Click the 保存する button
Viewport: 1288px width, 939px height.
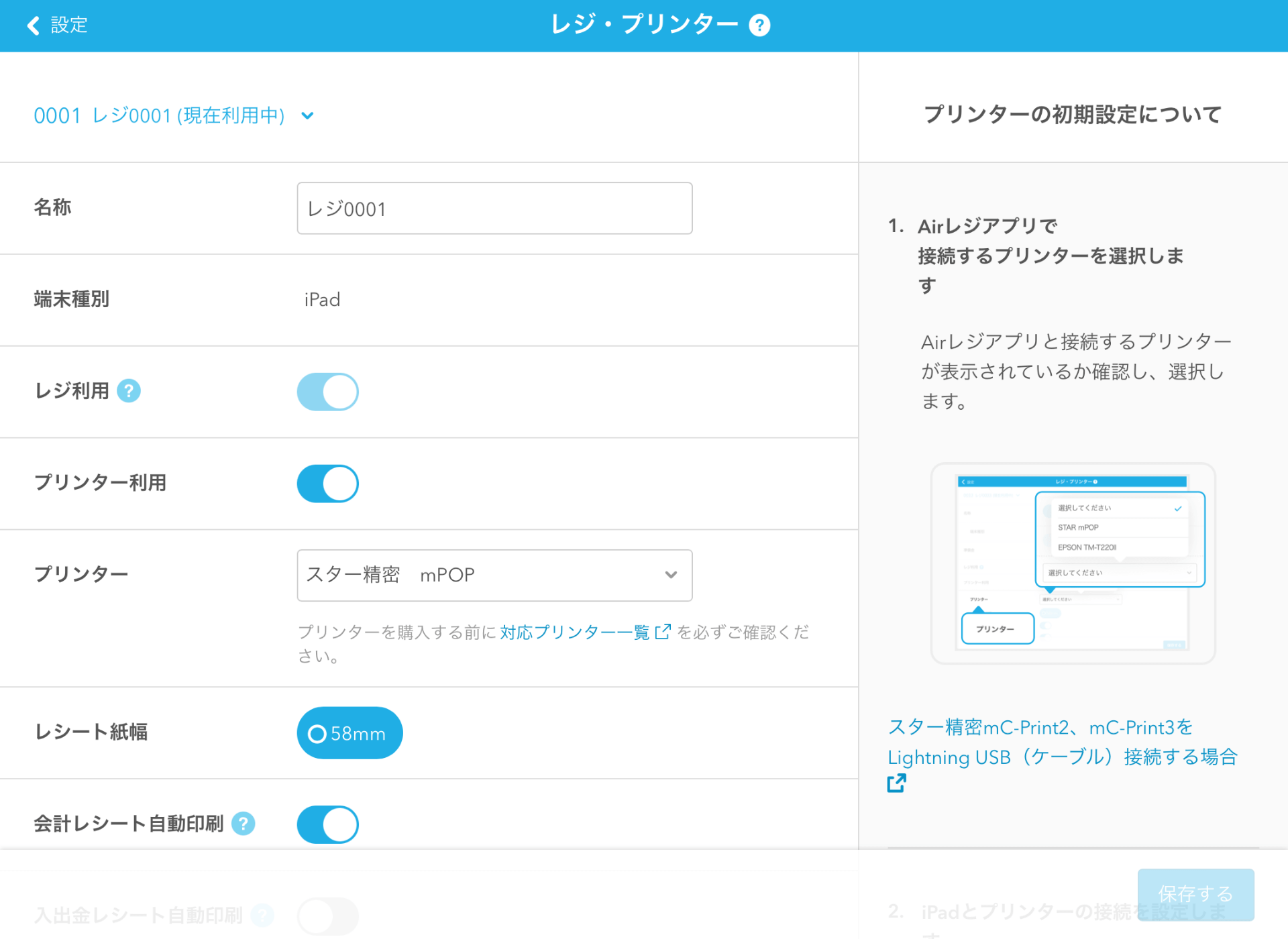[x=1195, y=894]
